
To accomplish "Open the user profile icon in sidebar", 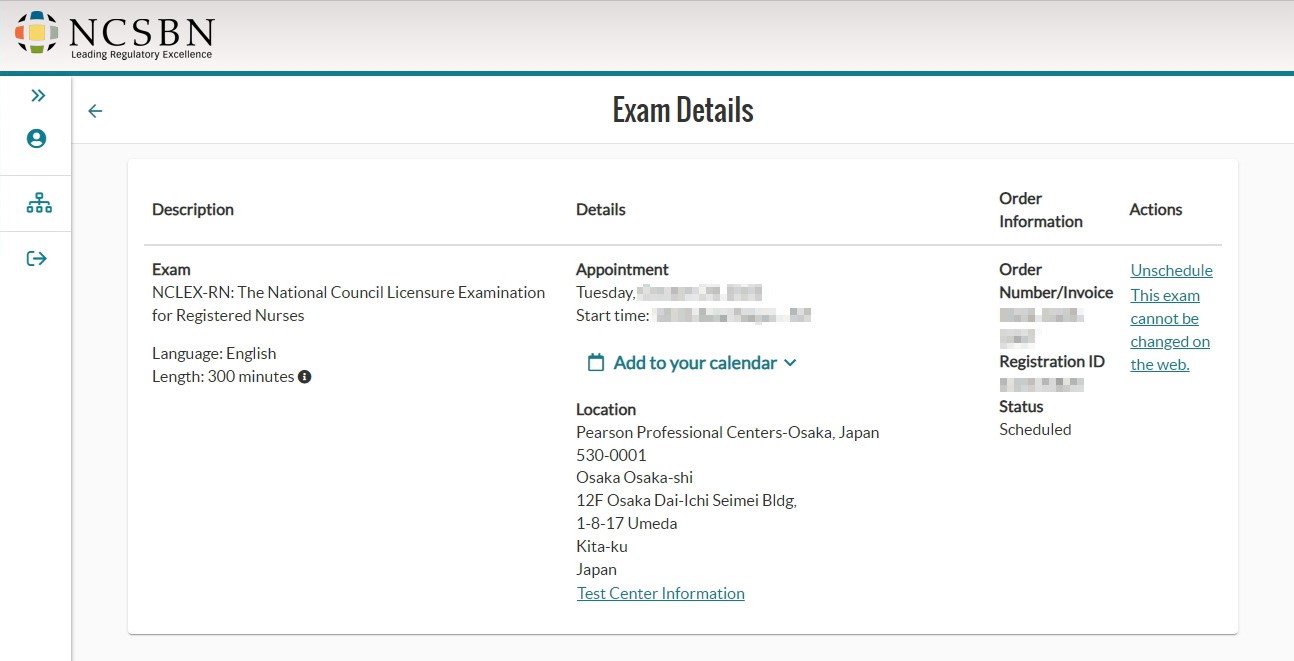I will pyautogui.click(x=37, y=139).
